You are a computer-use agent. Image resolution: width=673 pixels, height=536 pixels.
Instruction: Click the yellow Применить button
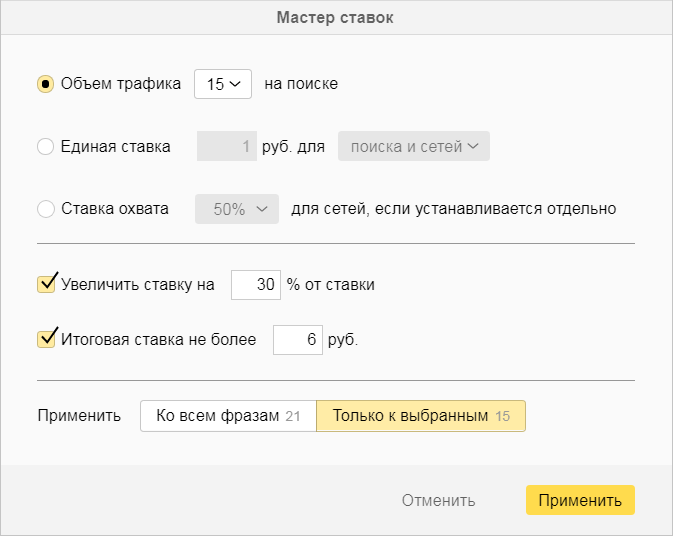(x=580, y=500)
